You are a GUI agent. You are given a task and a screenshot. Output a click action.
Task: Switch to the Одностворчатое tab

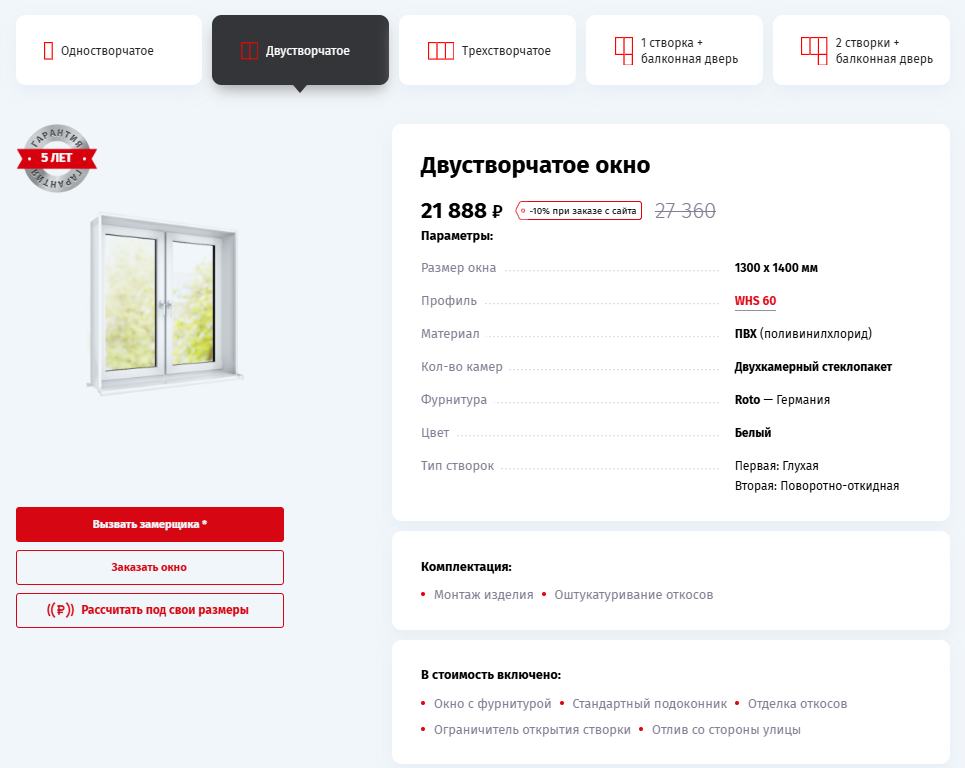pos(108,49)
